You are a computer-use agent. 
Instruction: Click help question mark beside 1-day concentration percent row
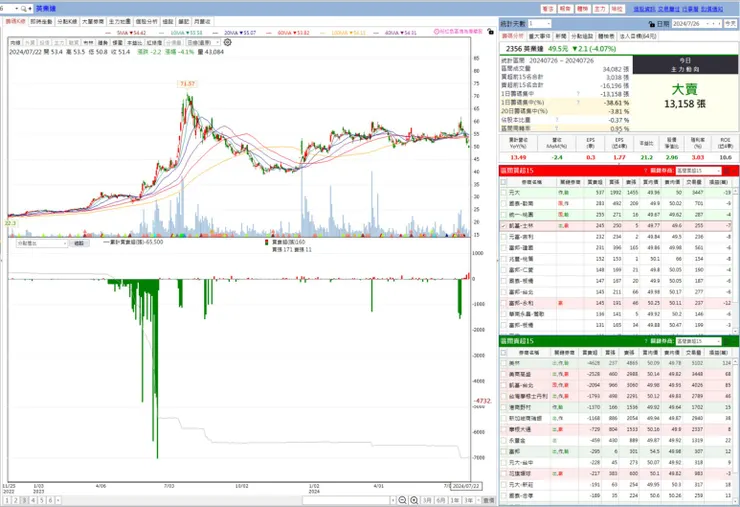tap(578, 102)
